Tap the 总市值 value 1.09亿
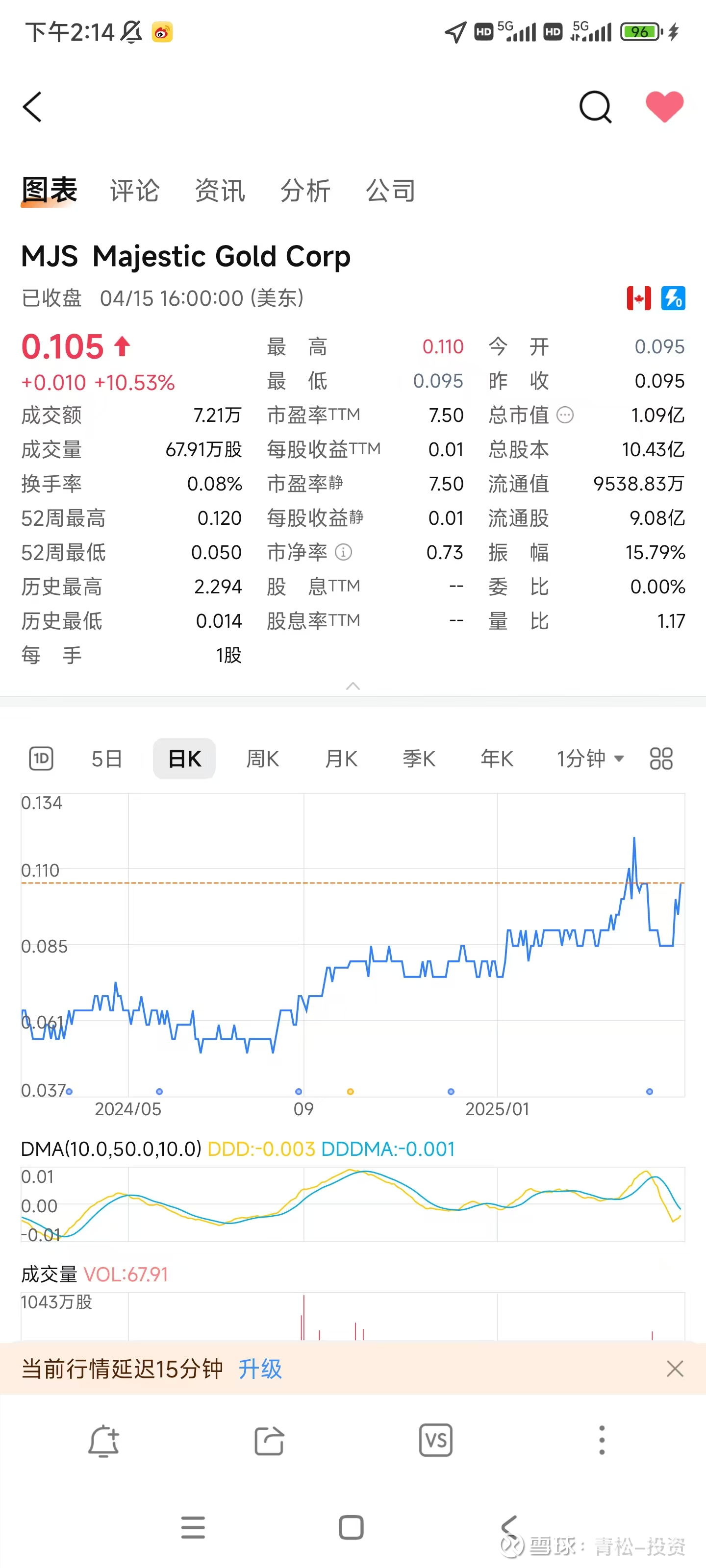Viewport: 706px width, 1568px height. (x=657, y=415)
